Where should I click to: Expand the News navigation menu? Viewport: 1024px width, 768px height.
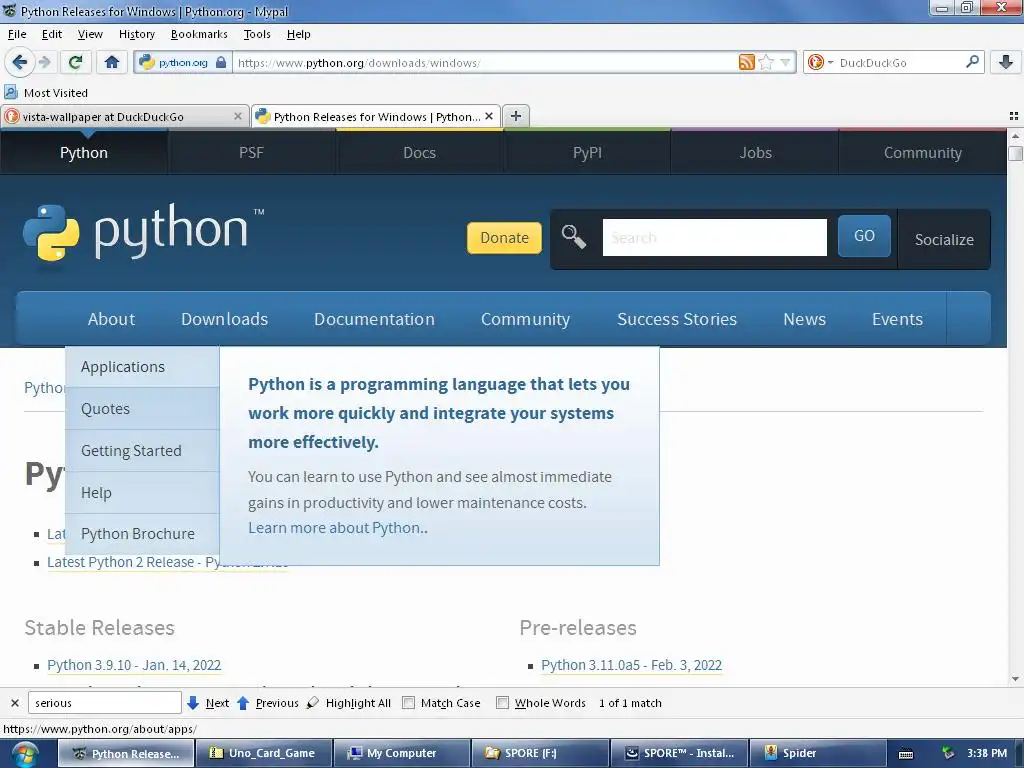pyautogui.click(x=805, y=319)
